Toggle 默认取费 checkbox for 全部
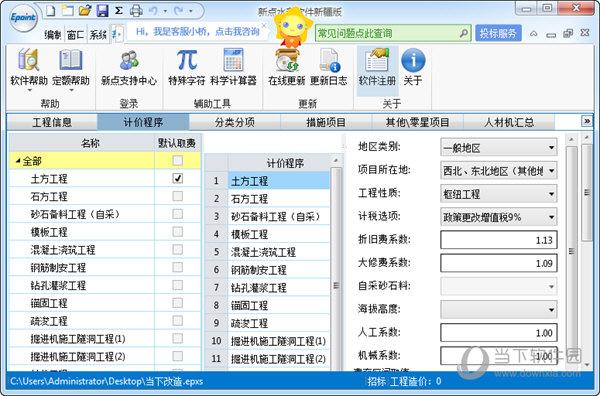600x396 pixels. (177, 160)
